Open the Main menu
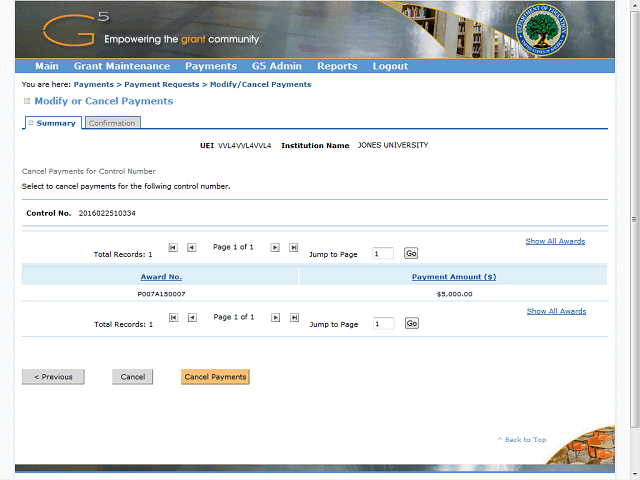 47,66
